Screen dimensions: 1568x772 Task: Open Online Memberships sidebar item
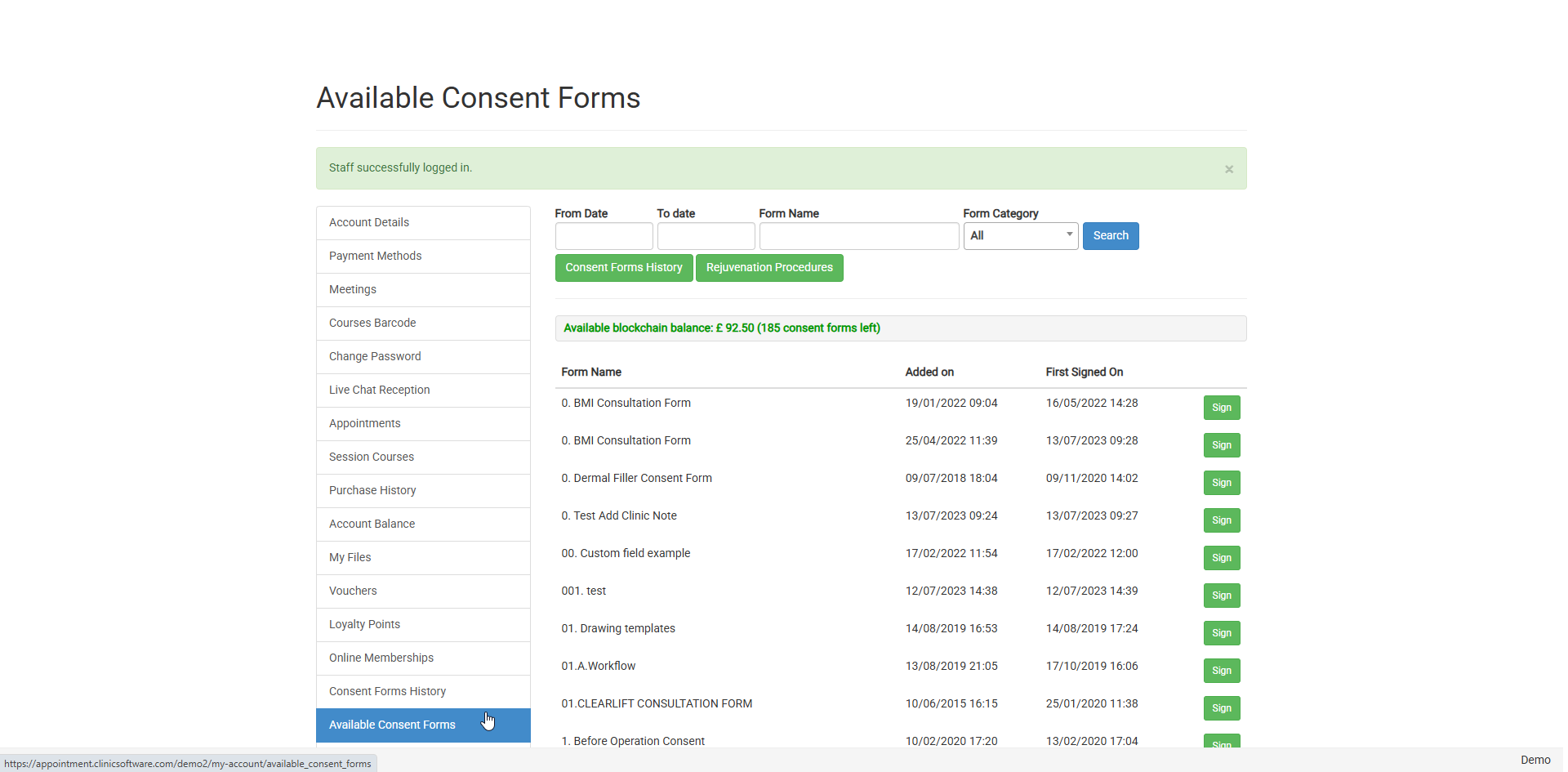point(423,658)
